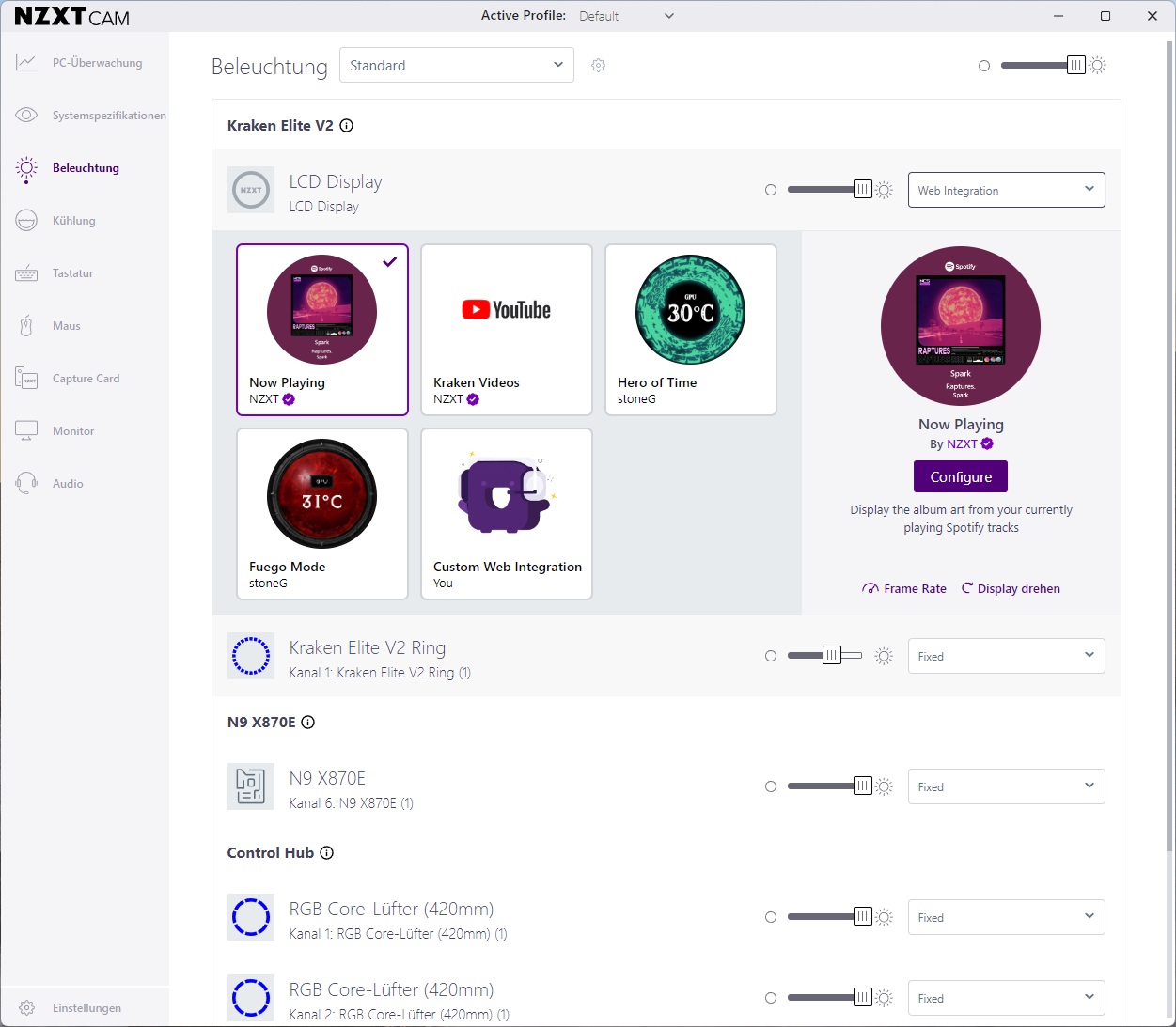The height and width of the screenshot is (1027, 1176).
Task: Go to PC-Überwachung in the sidebar
Action: click(85, 63)
